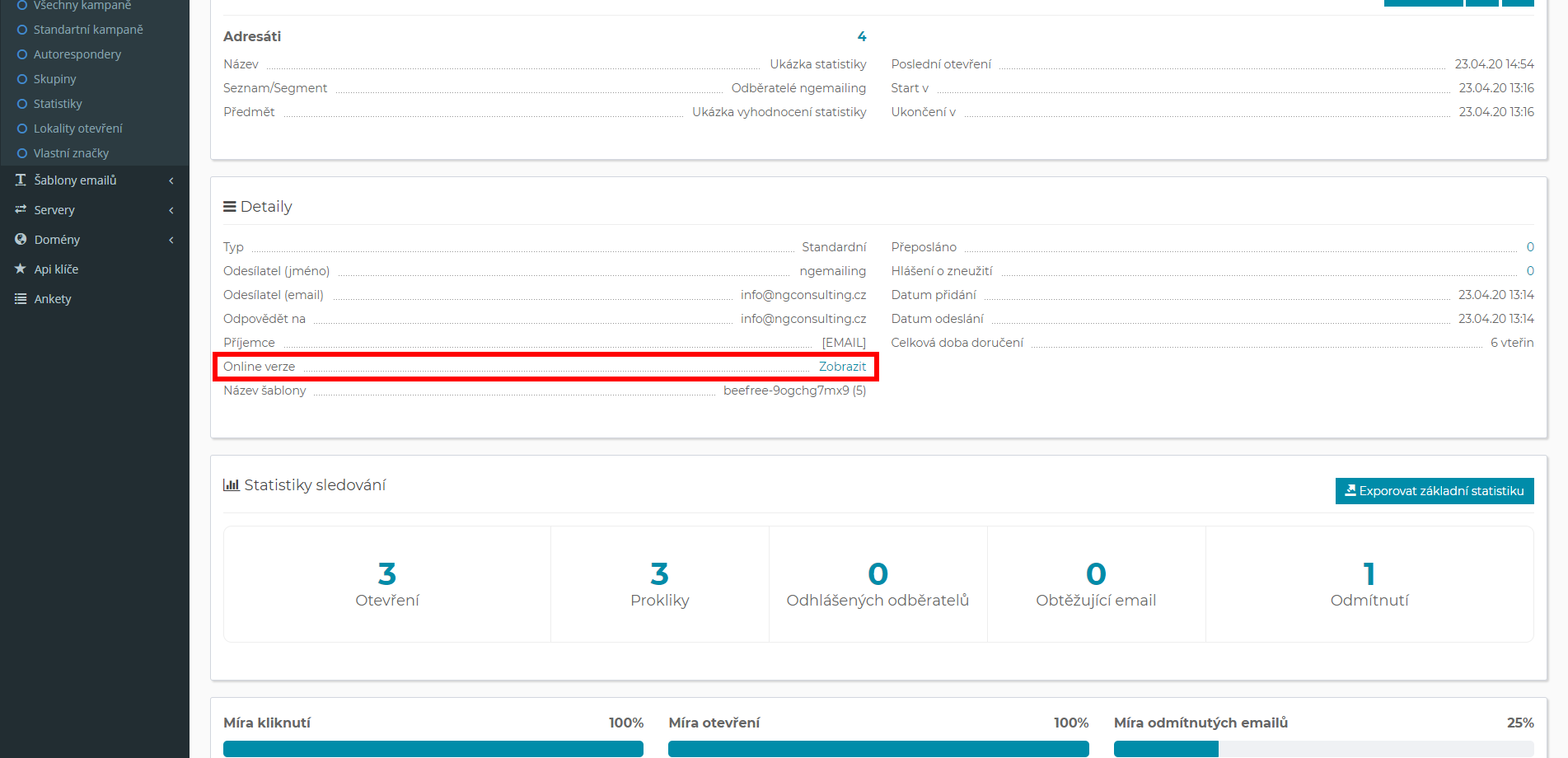Viewport: 1568px width, 758px height.
Task: Expand the Domény submenu chevron
Action: point(171,240)
